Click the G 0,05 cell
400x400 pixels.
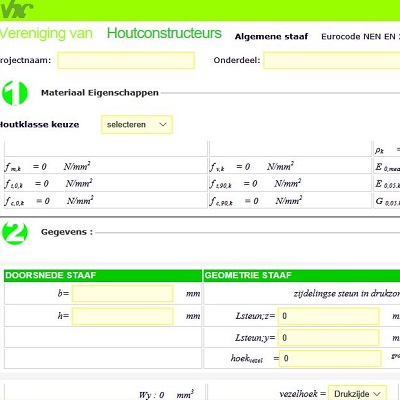point(387,201)
